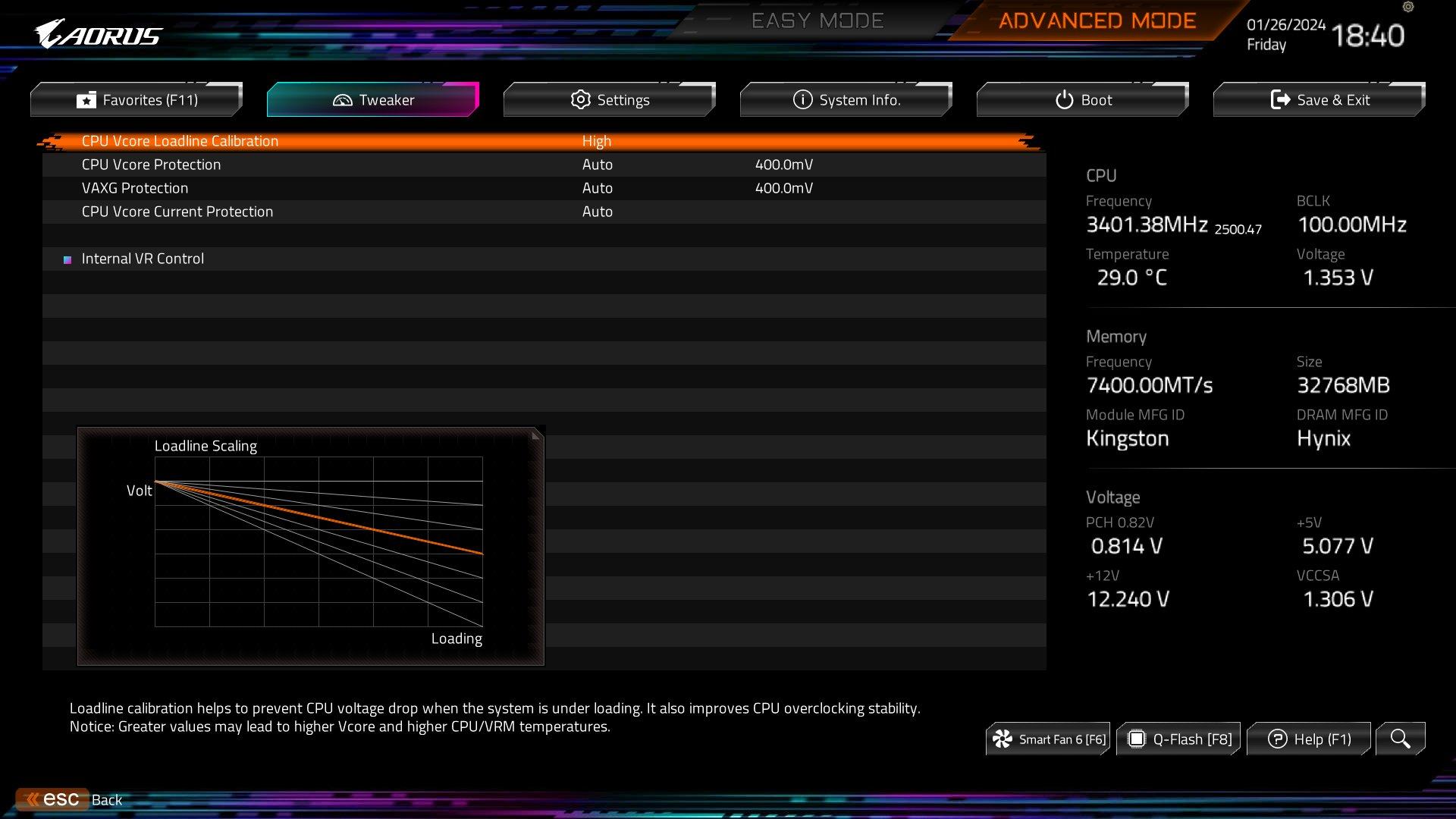Image resolution: width=1456 pixels, height=819 pixels.
Task: Click the small gear icon above clock
Action: pos(1408,7)
